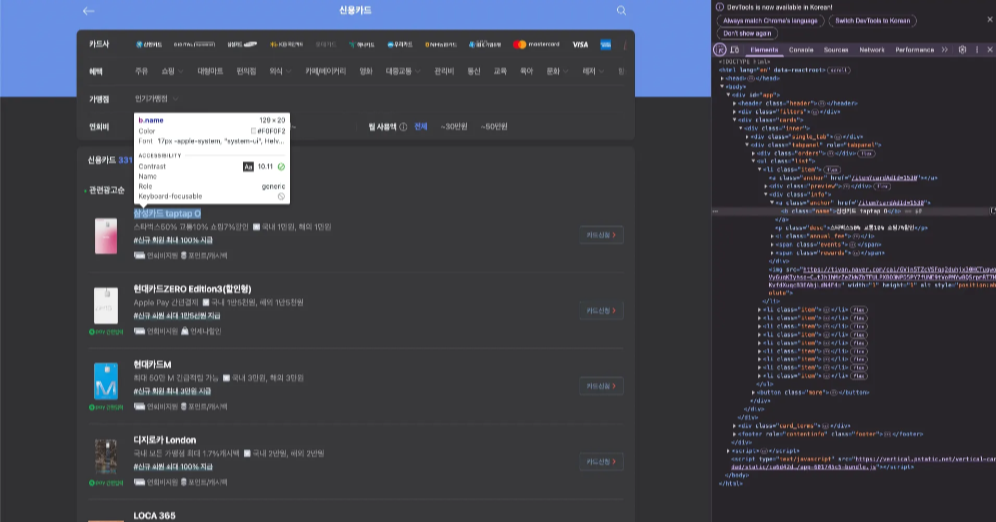
Task: Open the info icon beside 월 사용액
Action: pyautogui.click(x=403, y=127)
